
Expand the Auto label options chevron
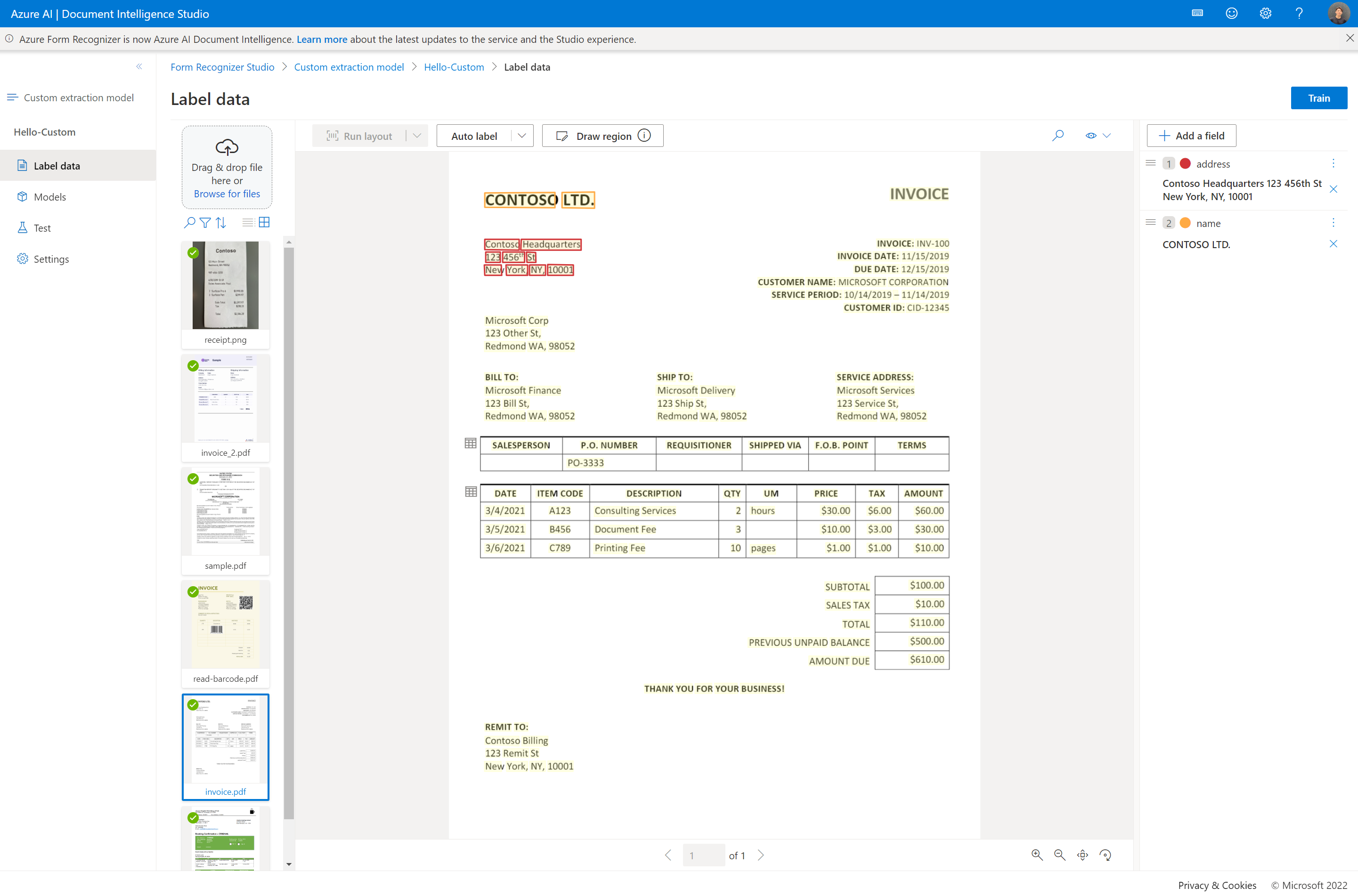point(521,135)
